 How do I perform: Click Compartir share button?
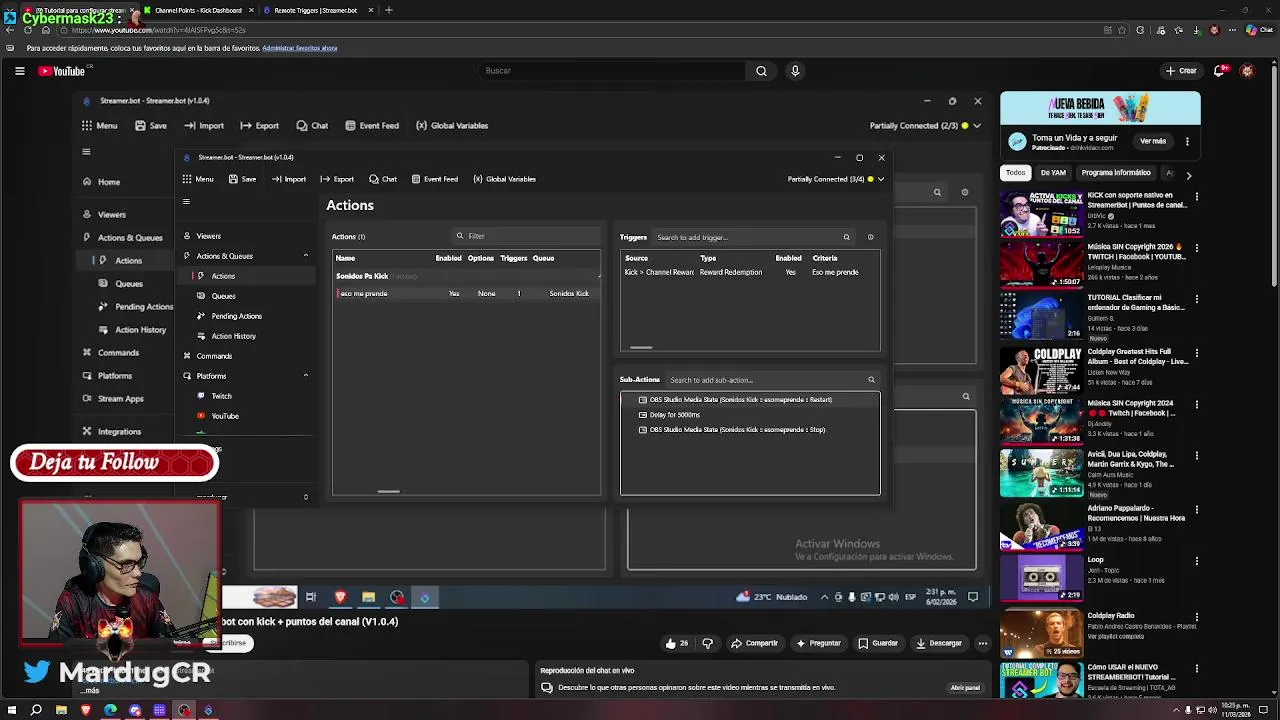(x=754, y=643)
